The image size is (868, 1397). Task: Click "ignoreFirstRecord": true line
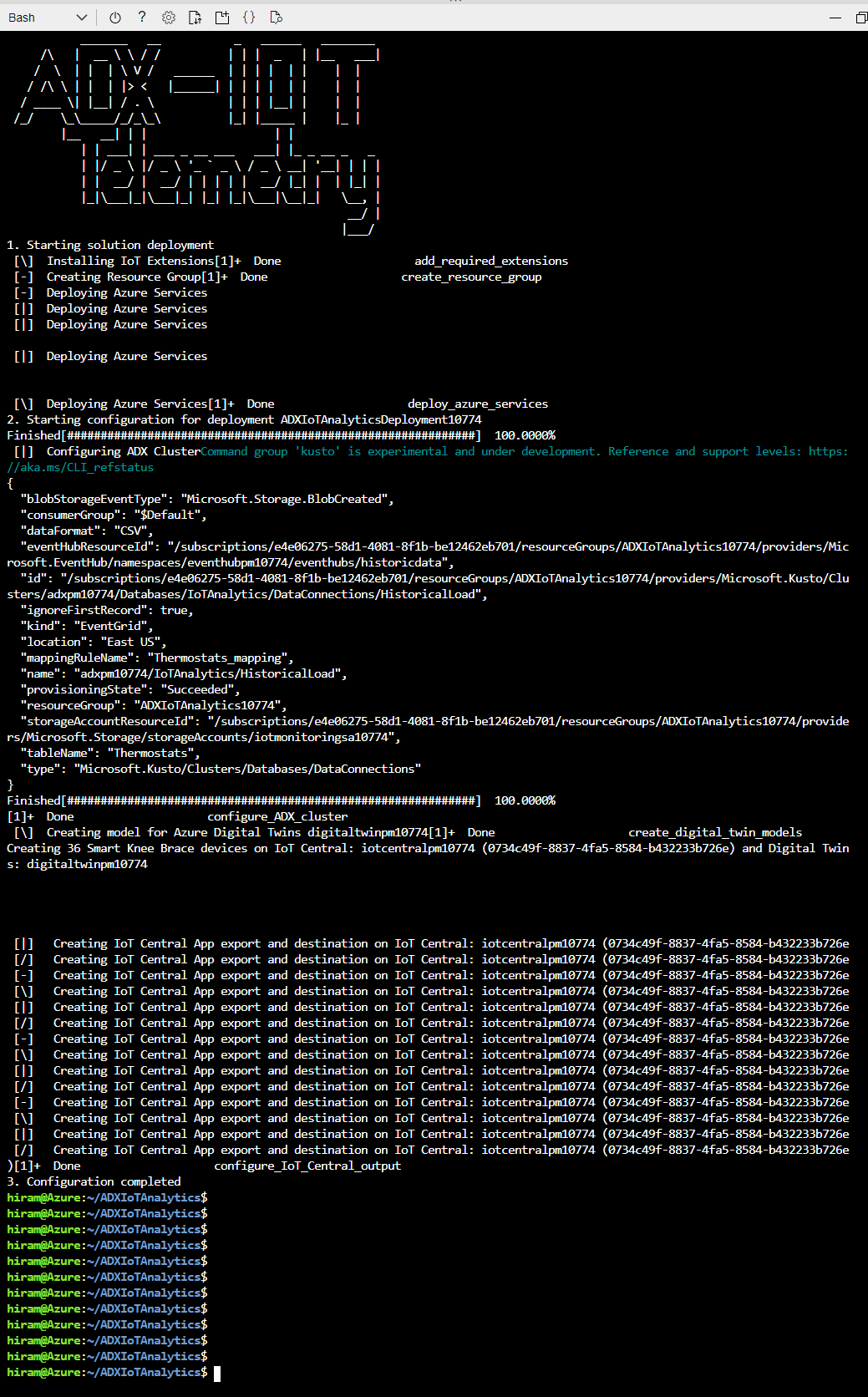point(107,610)
